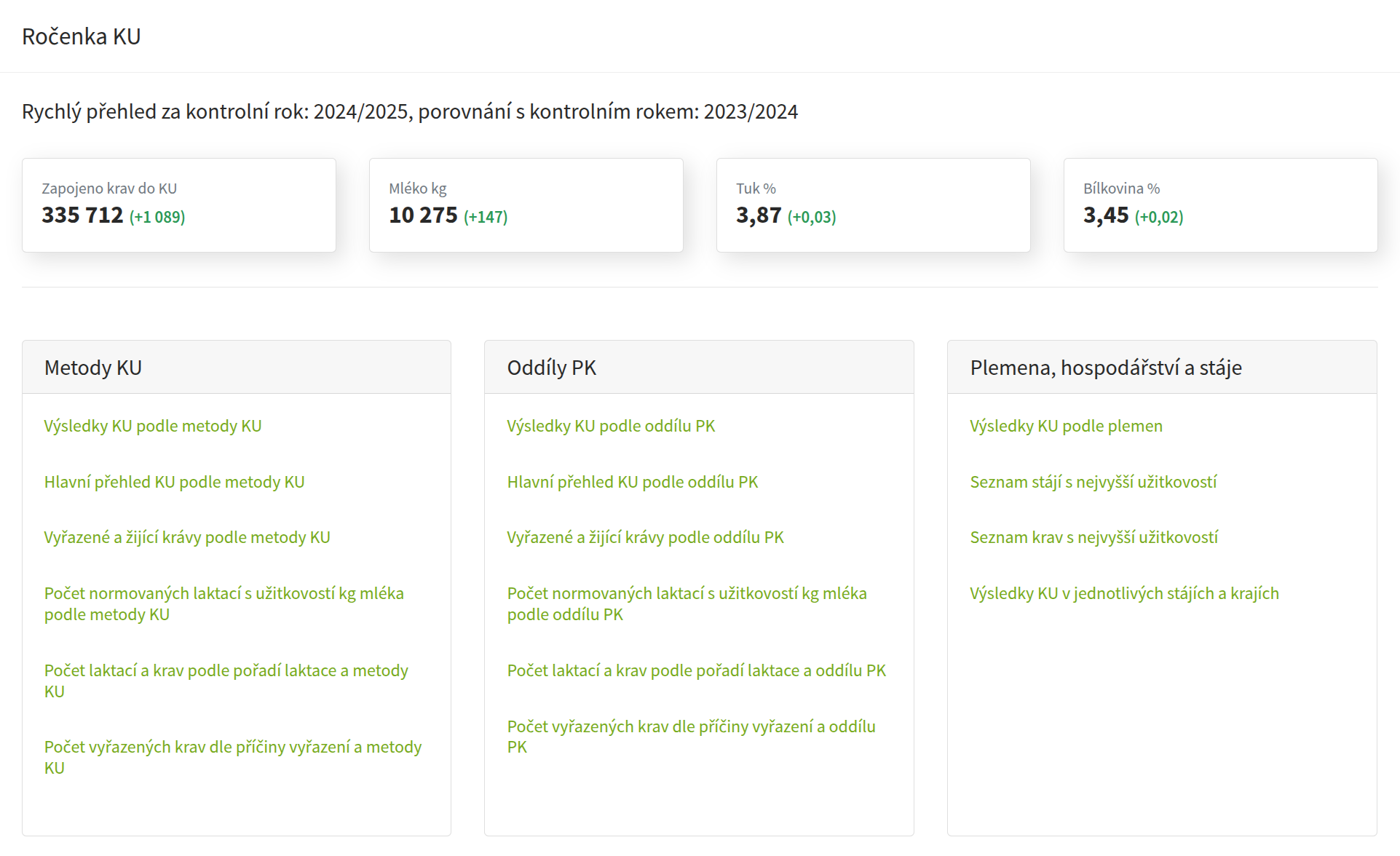
Task: Open Výsledky KU podle metody KU link
Action: [152, 426]
